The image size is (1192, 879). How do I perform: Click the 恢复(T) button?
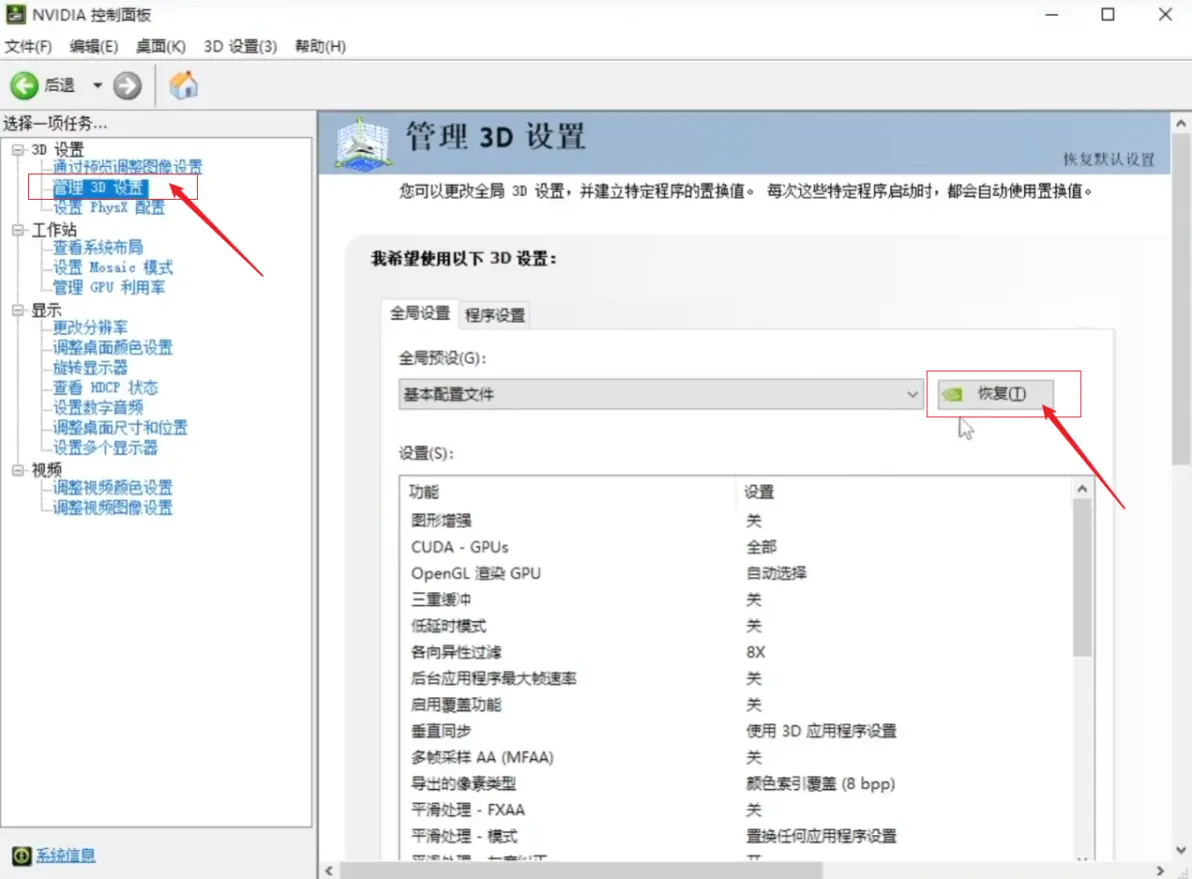coord(995,394)
